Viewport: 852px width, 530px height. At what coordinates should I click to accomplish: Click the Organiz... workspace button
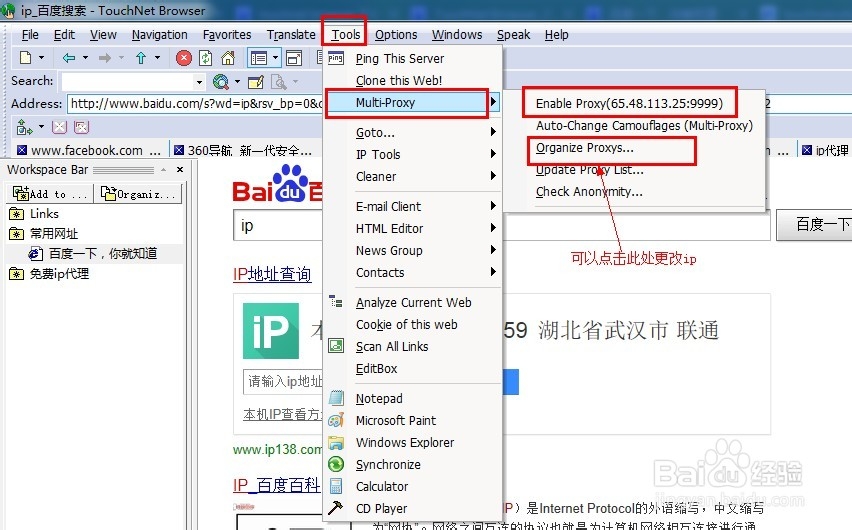(x=139, y=194)
